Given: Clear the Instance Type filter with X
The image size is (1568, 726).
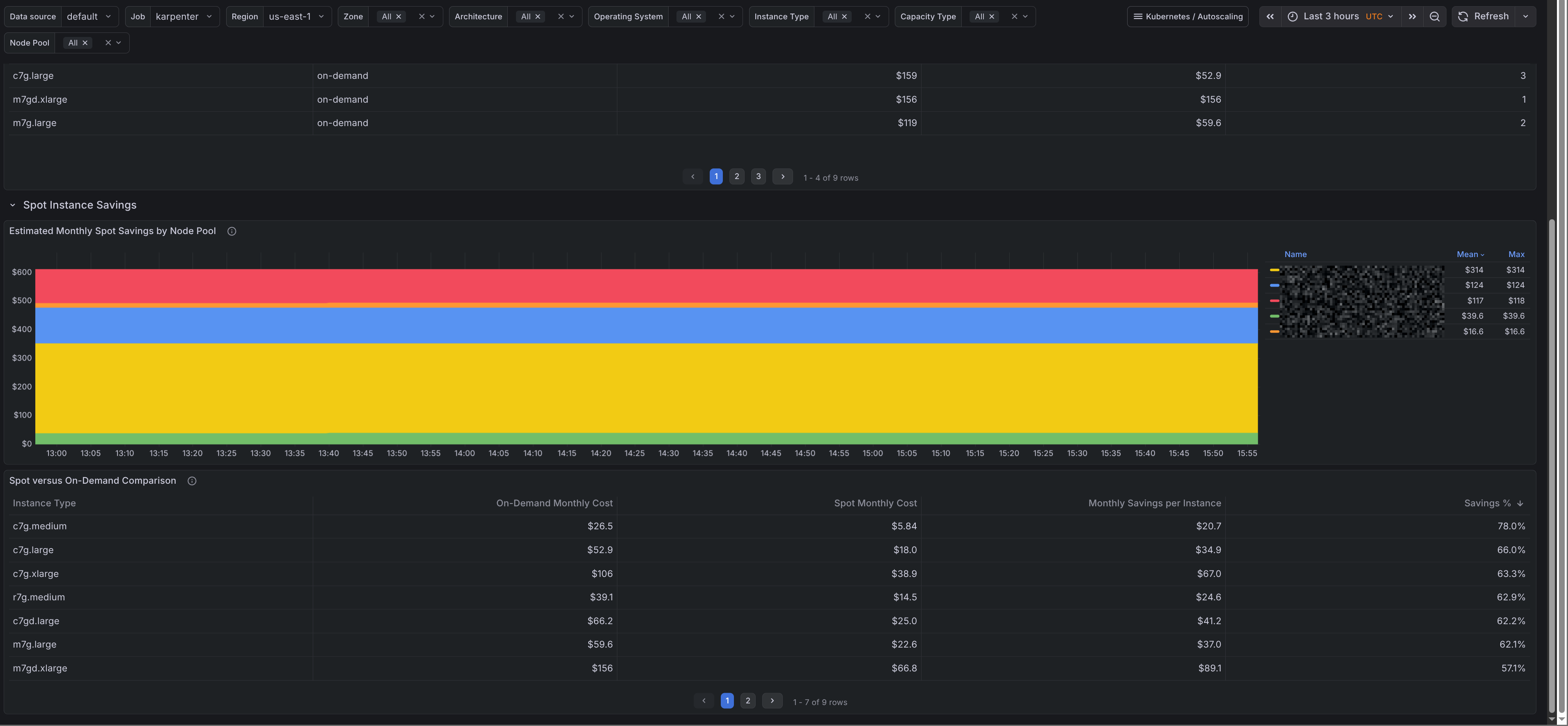Looking at the screenshot, I should 867,16.
